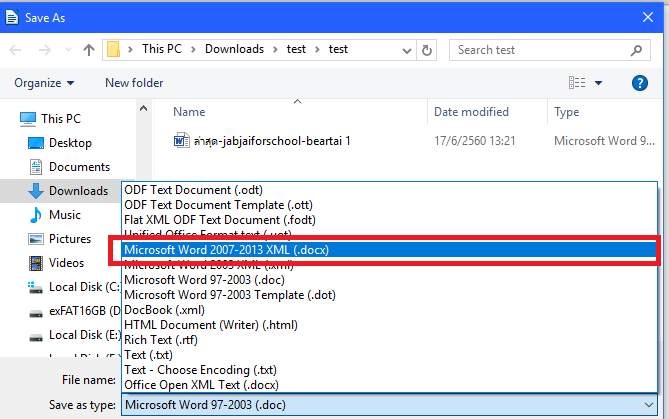Open Downloads in the navigation pane
This screenshot has height=419, width=669.
68,191
